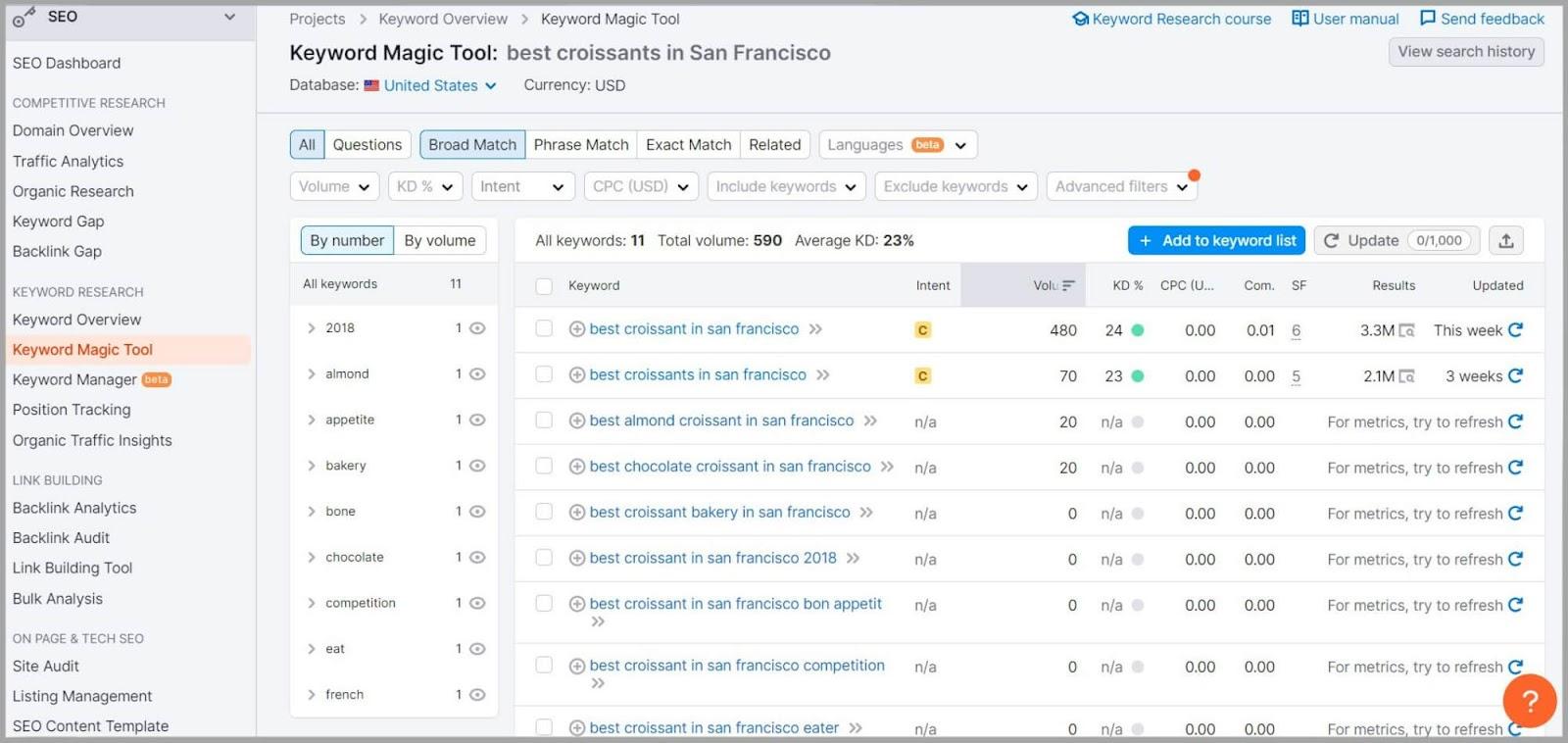The image size is (1568, 743).
Task: Click the Add to keyword list button
Action: [x=1216, y=241]
